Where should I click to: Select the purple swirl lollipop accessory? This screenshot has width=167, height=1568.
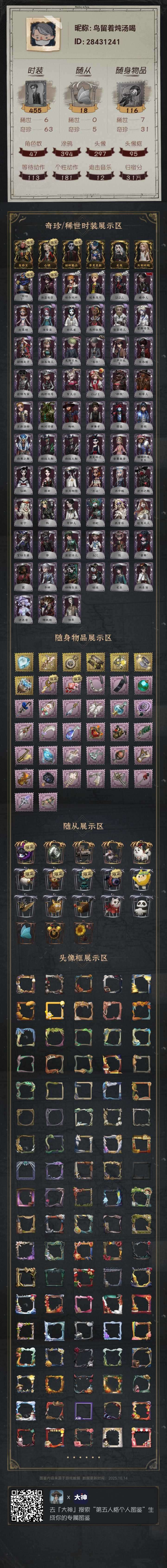(143, 708)
